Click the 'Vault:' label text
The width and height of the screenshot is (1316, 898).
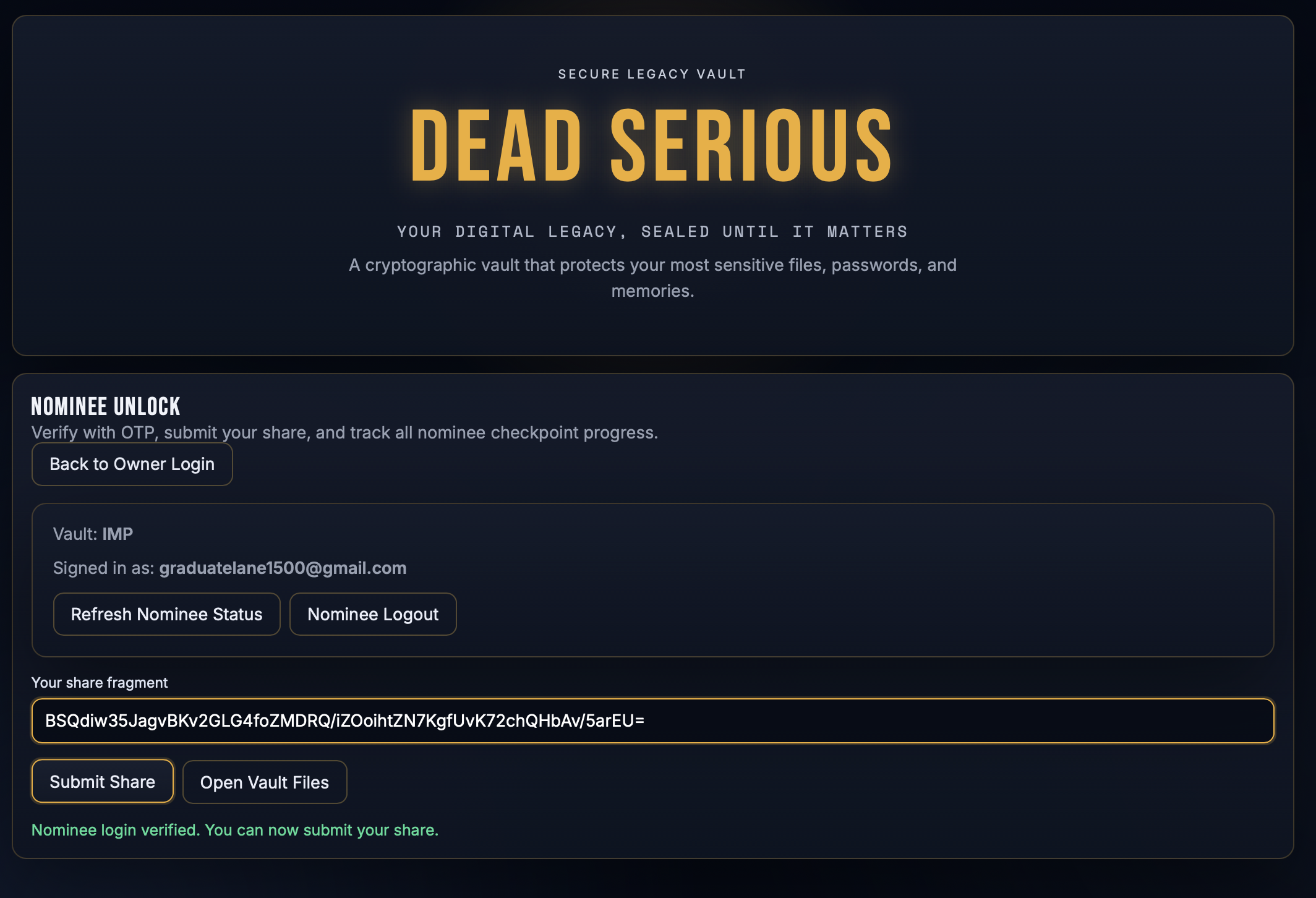click(x=75, y=534)
